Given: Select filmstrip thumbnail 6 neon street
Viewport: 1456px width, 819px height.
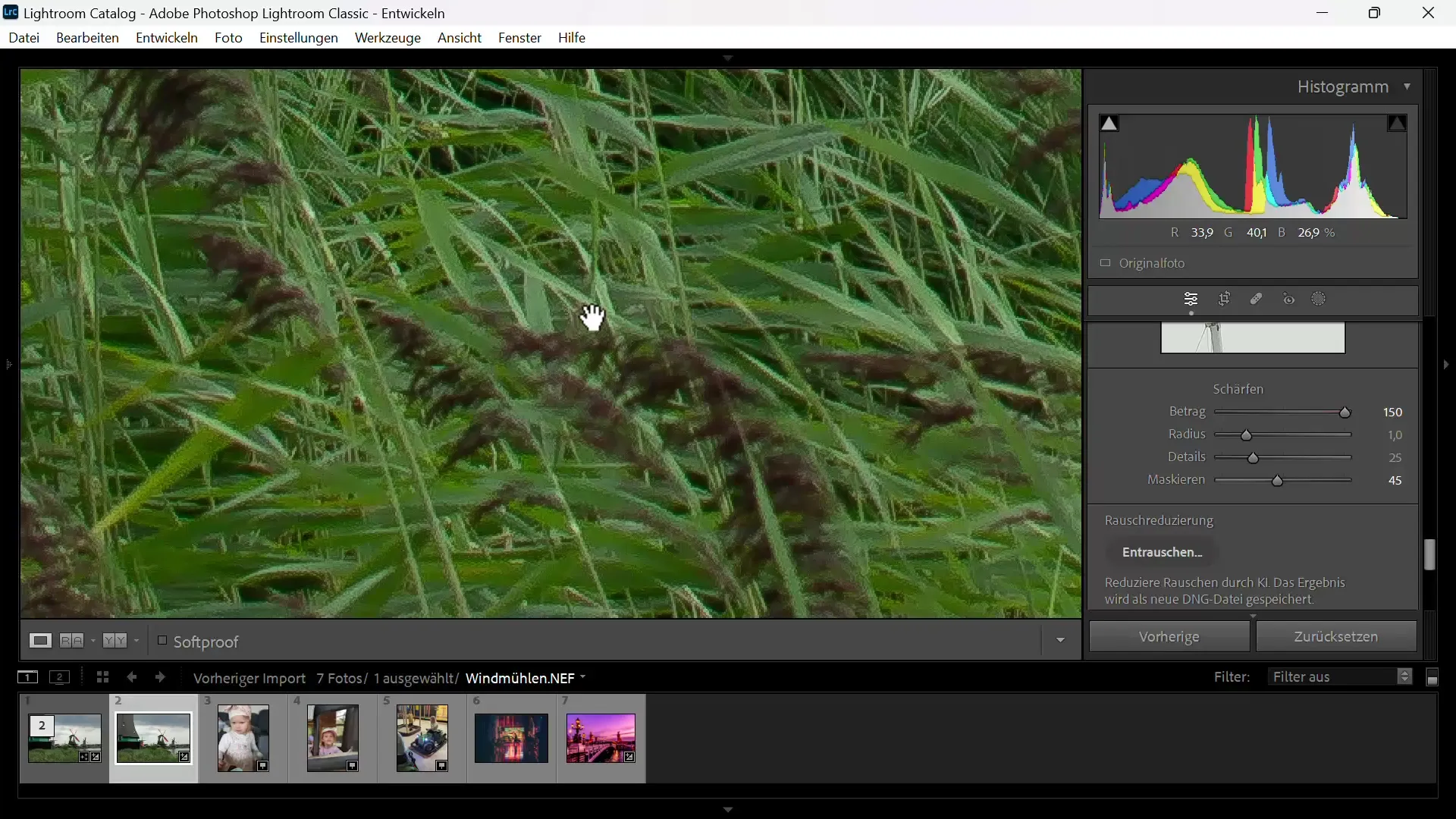Looking at the screenshot, I should [x=512, y=738].
